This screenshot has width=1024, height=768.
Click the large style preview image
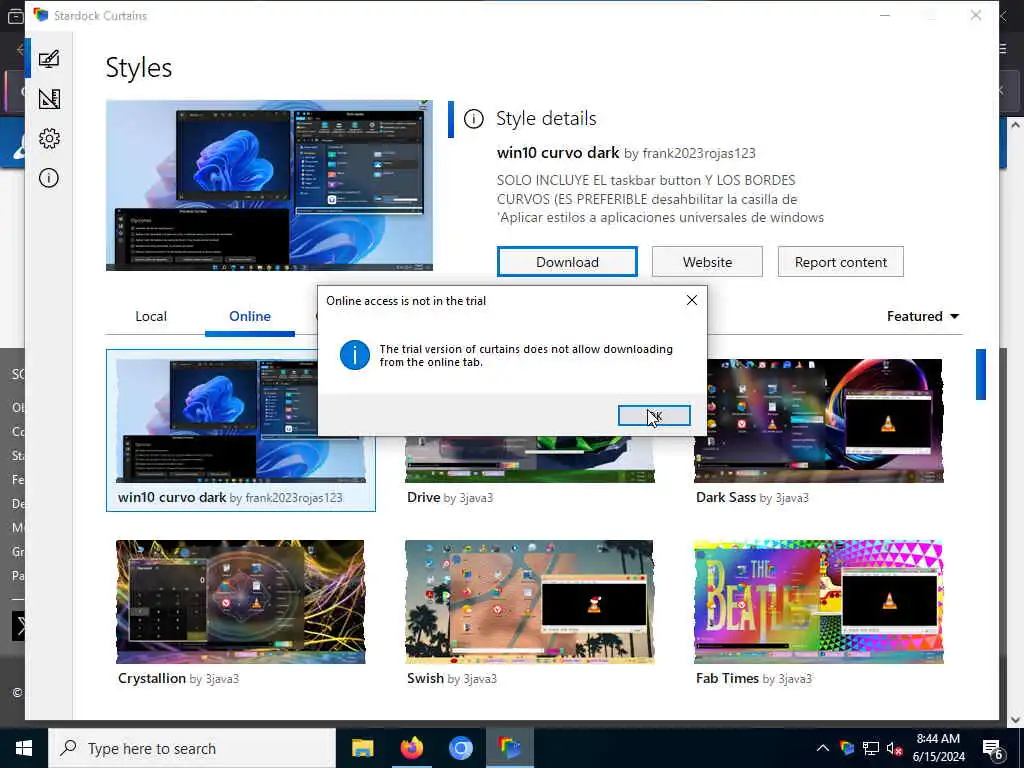269,185
